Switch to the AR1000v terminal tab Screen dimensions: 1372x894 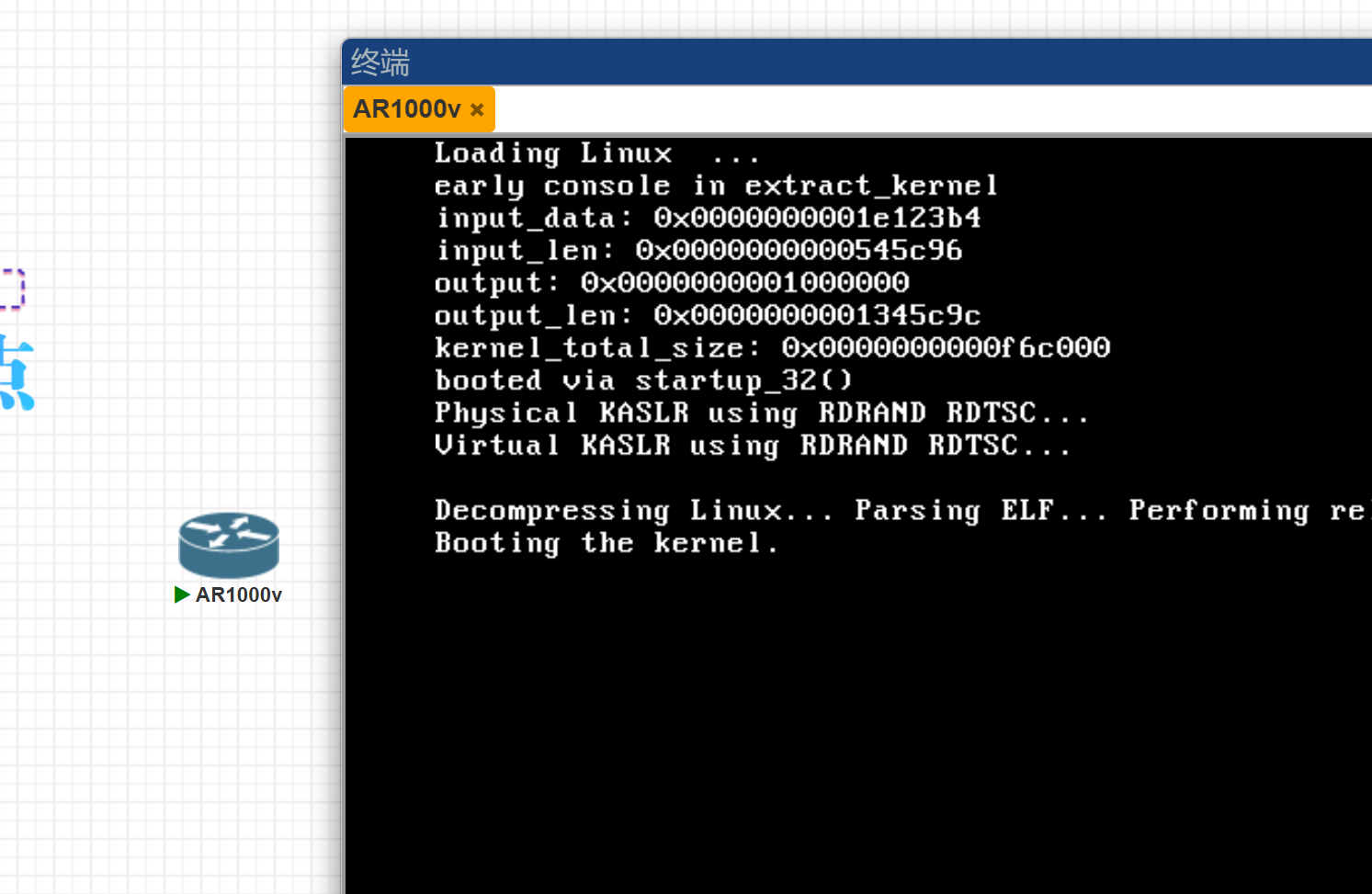click(406, 109)
